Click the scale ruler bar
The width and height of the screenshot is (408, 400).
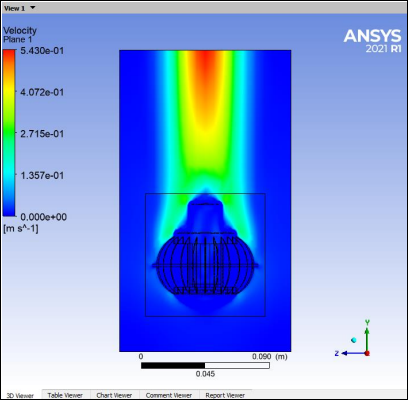click(205, 366)
